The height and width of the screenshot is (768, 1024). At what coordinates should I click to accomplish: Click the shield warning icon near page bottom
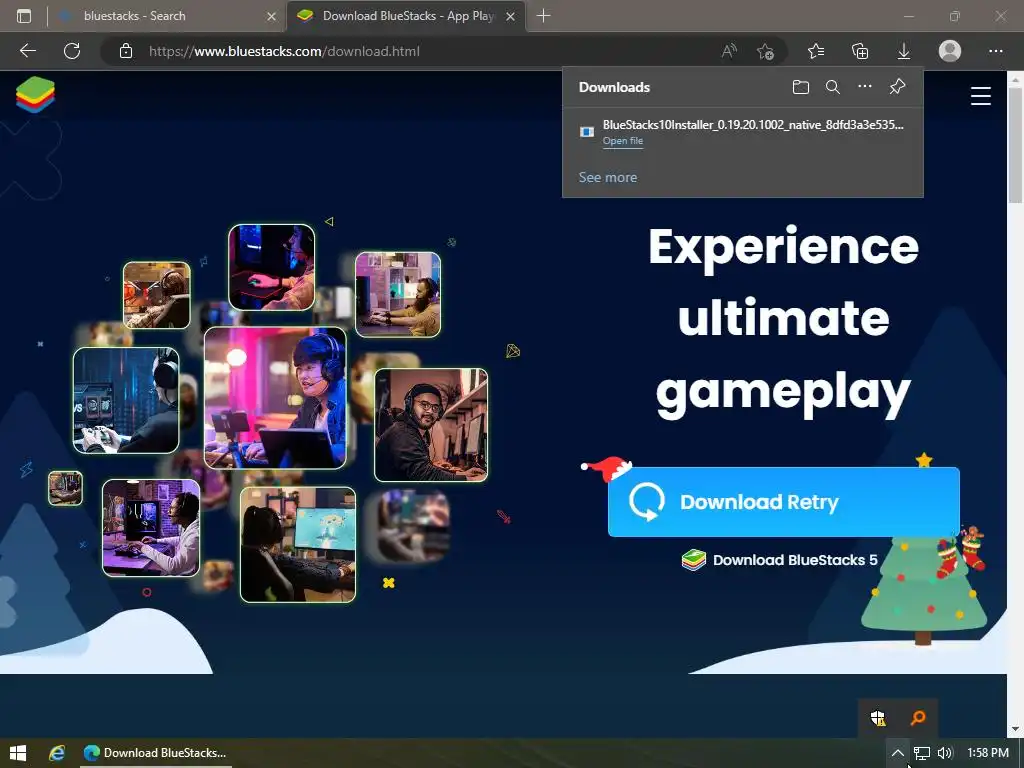[878, 718]
